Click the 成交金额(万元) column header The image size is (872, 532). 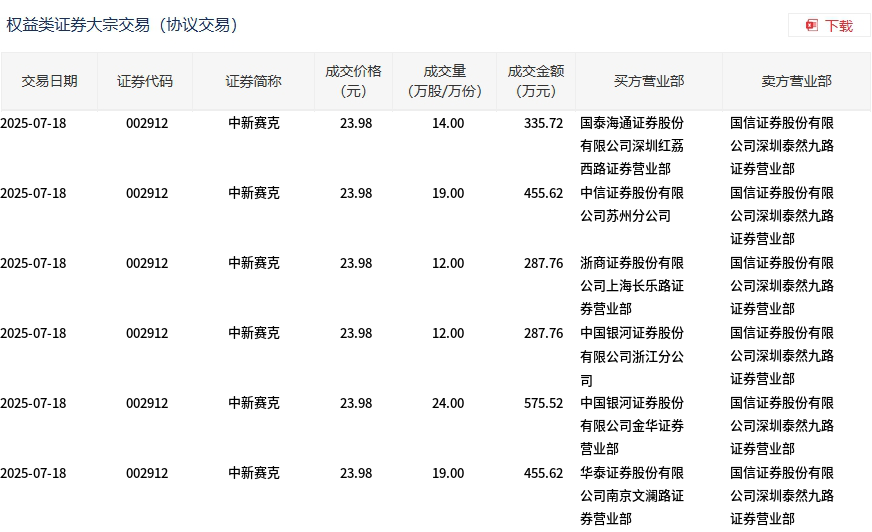536,81
